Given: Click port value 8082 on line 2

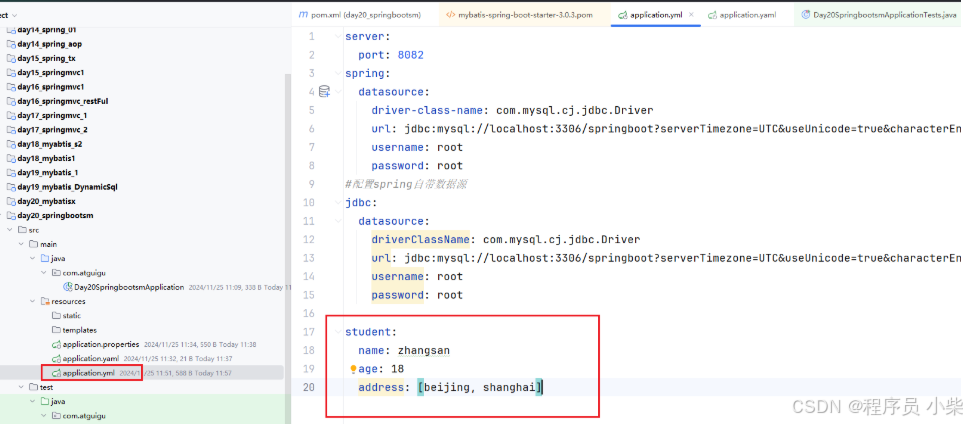Looking at the screenshot, I should (x=411, y=55).
